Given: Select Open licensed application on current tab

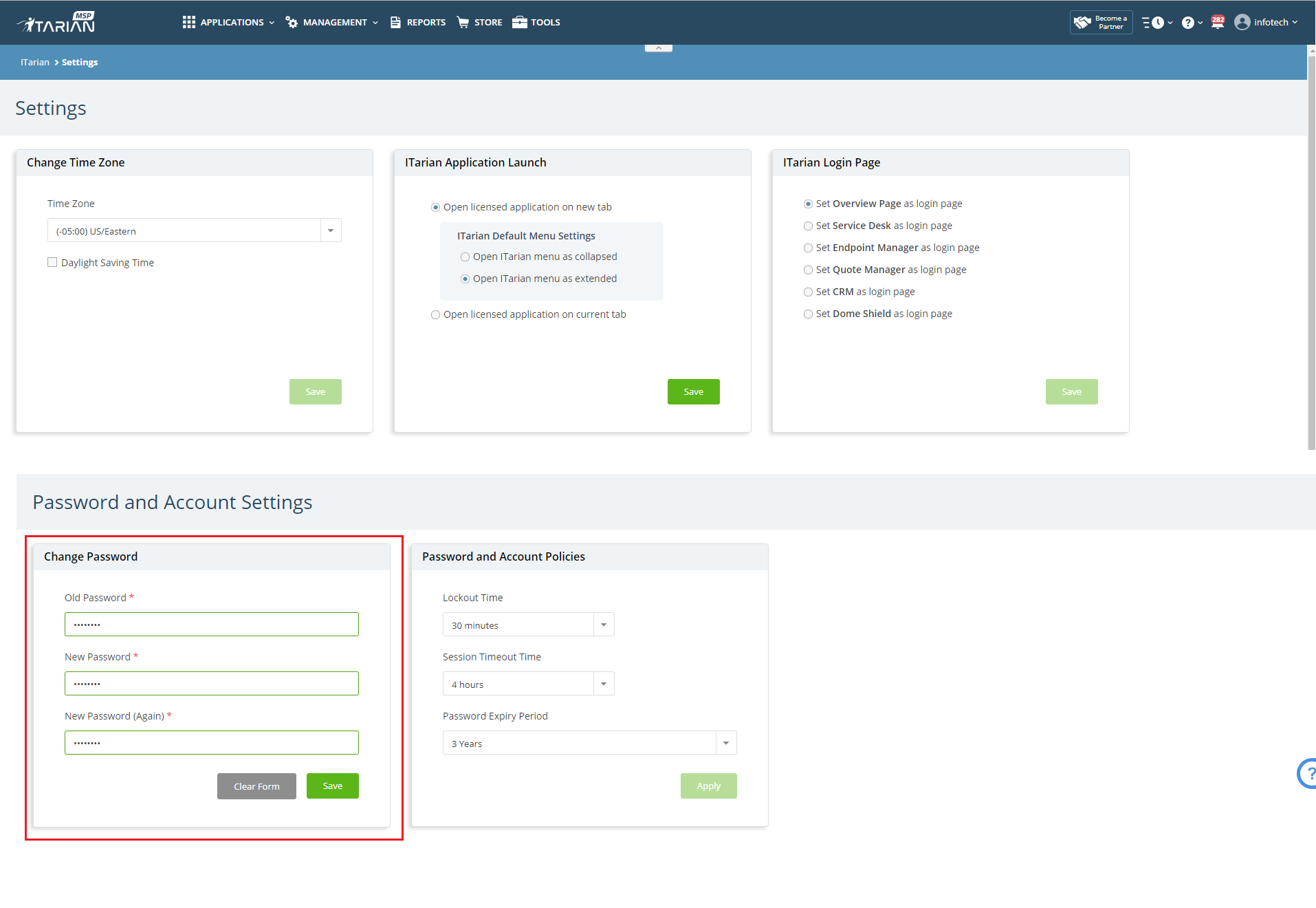Looking at the screenshot, I should pyautogui.click(x=435, y=314).
